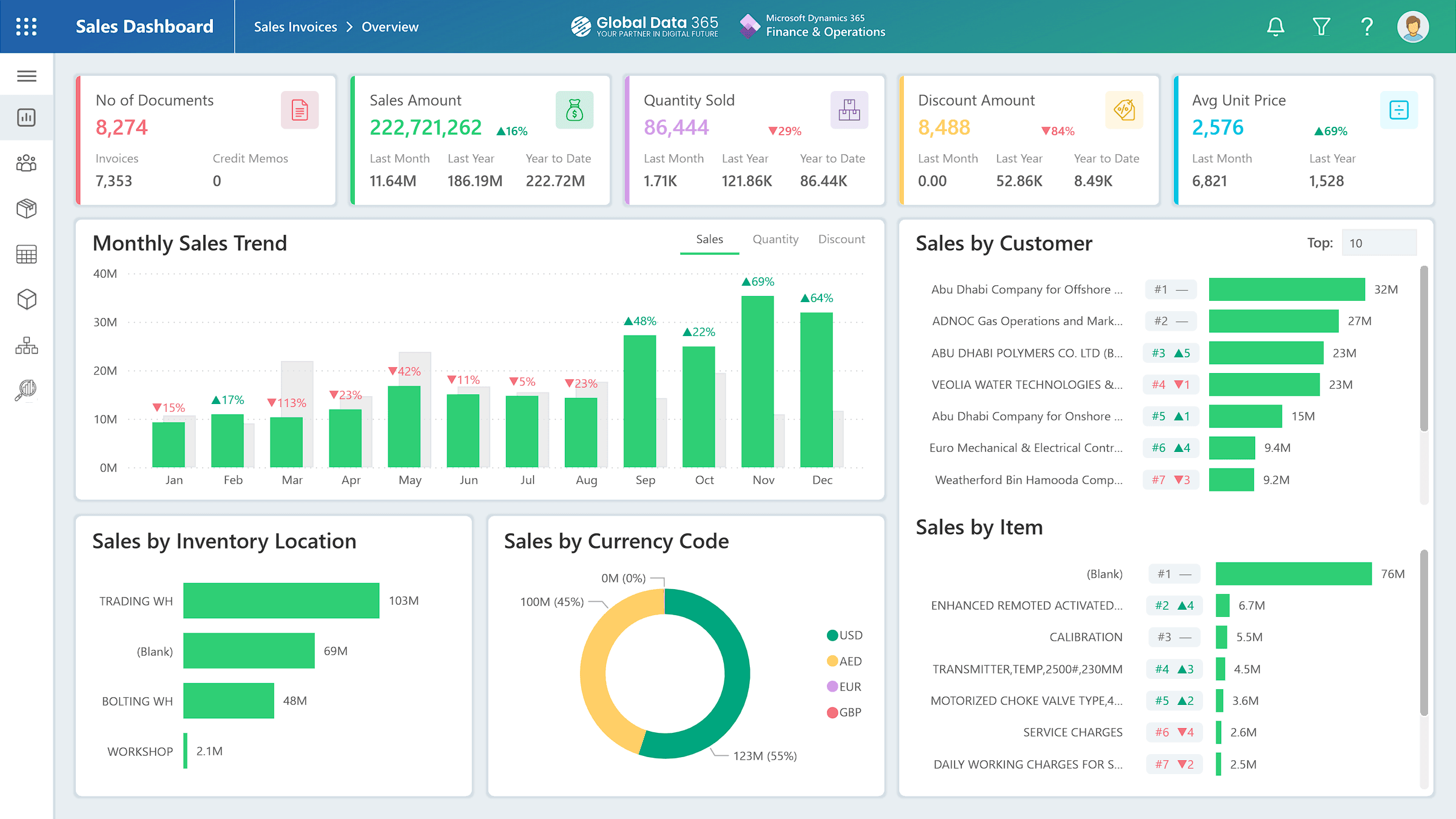This screenshot has width=1456, height=819.
Task: Click the 8,274 documents count
Action: tap(121, 127)
